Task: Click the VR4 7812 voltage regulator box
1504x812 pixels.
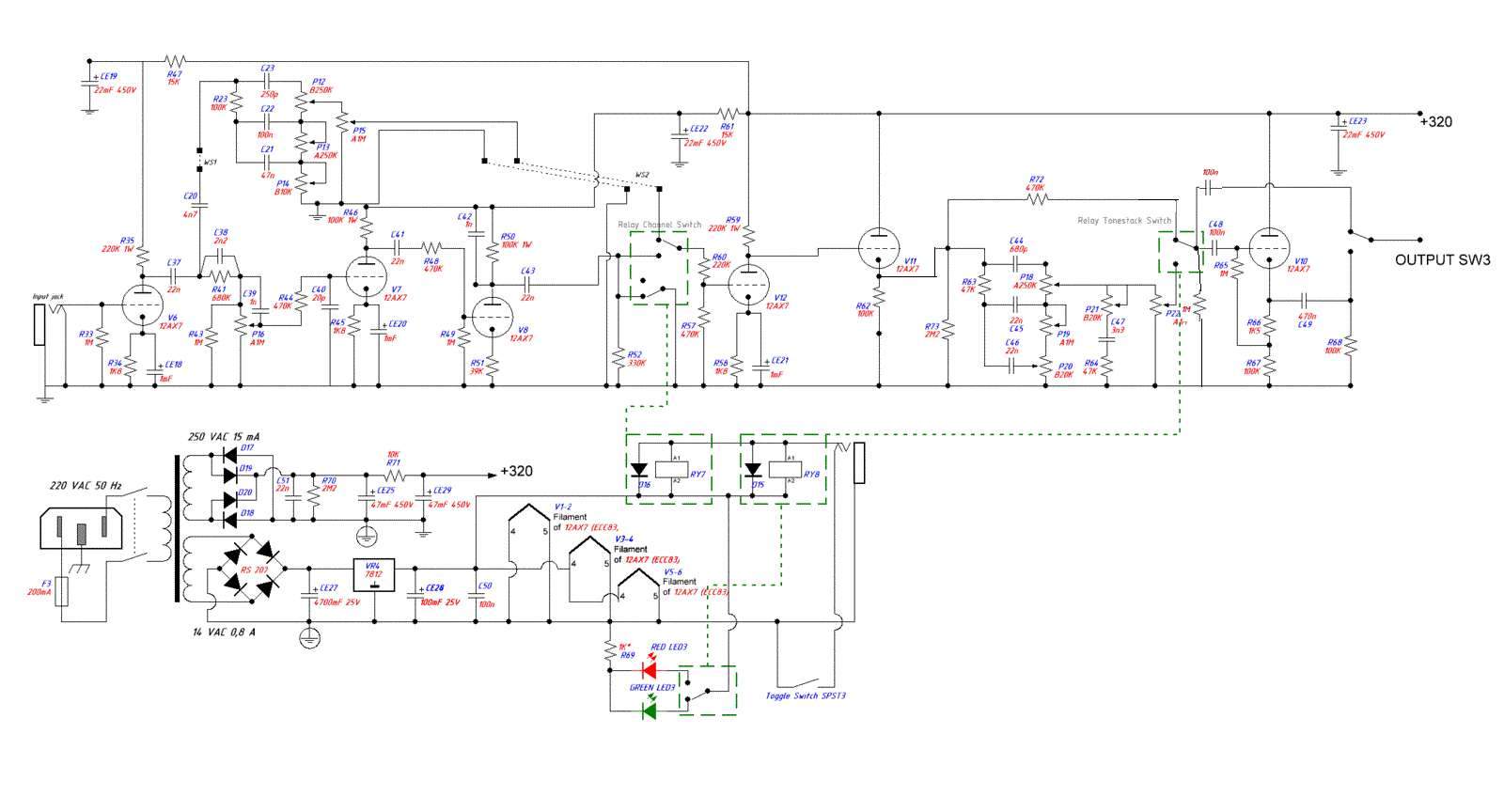Action: point(374,575)
